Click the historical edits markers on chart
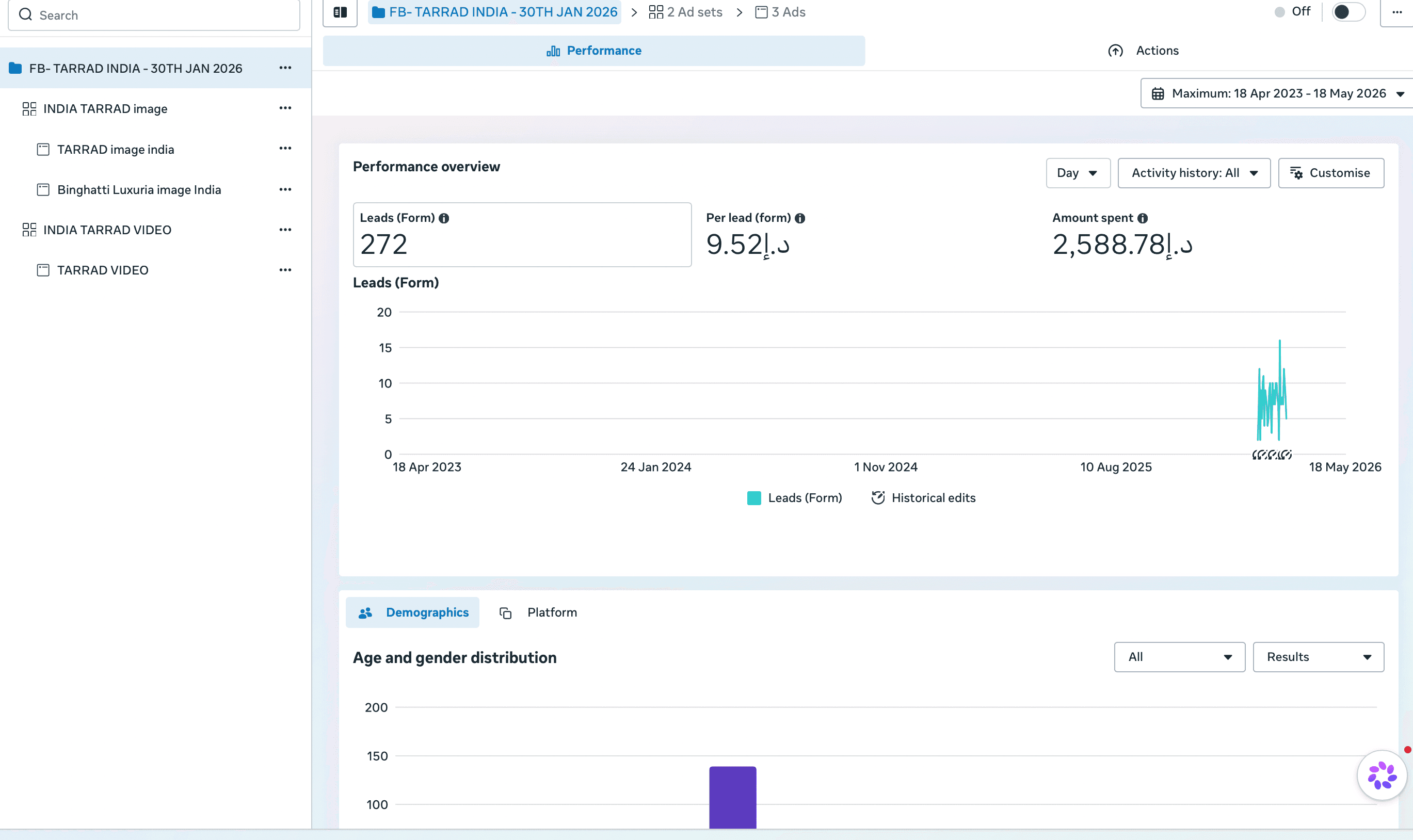This screenshot has height=840, width=1413. [1272, 455]
